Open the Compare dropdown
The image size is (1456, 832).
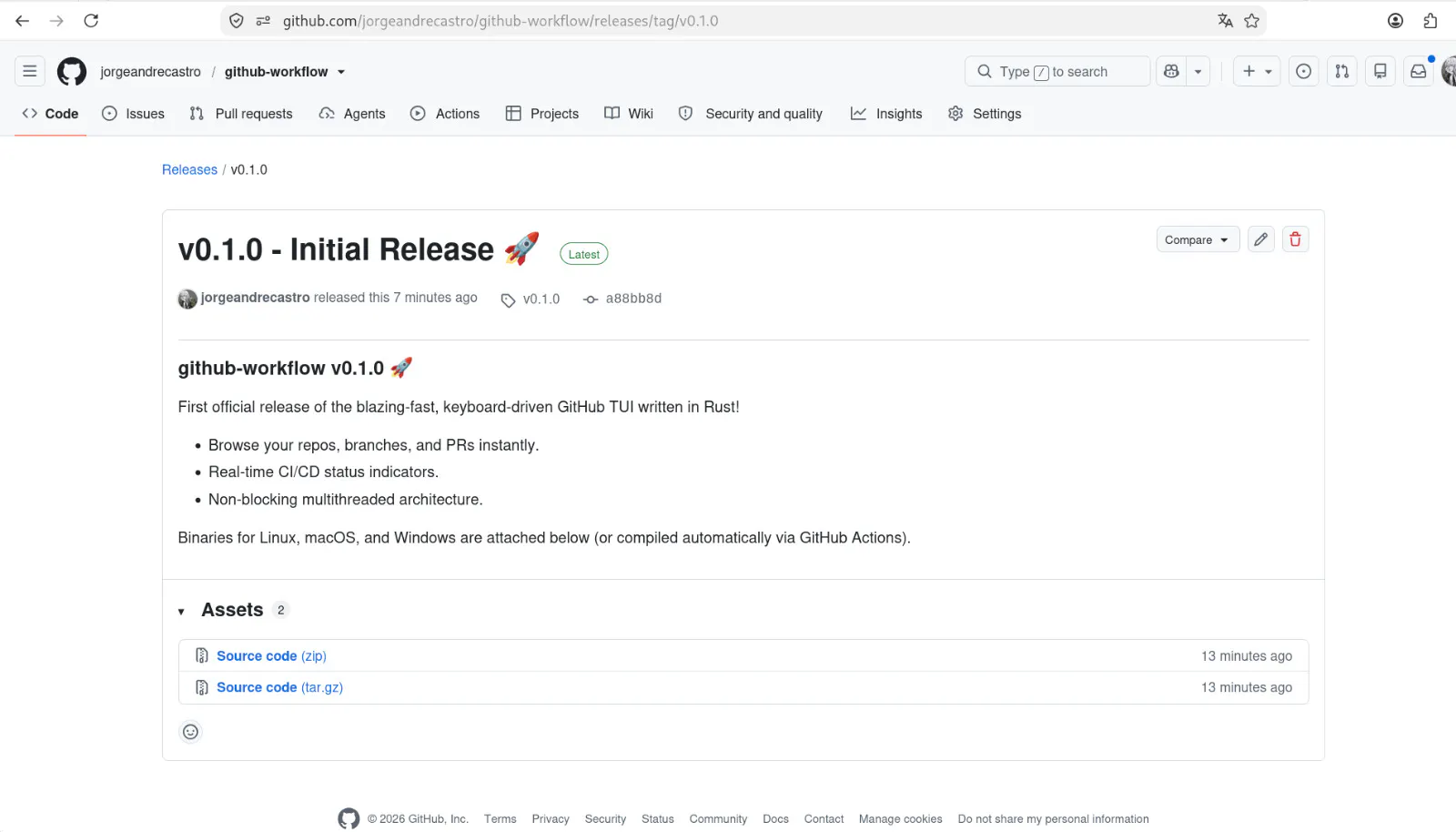click(1198, 239)
